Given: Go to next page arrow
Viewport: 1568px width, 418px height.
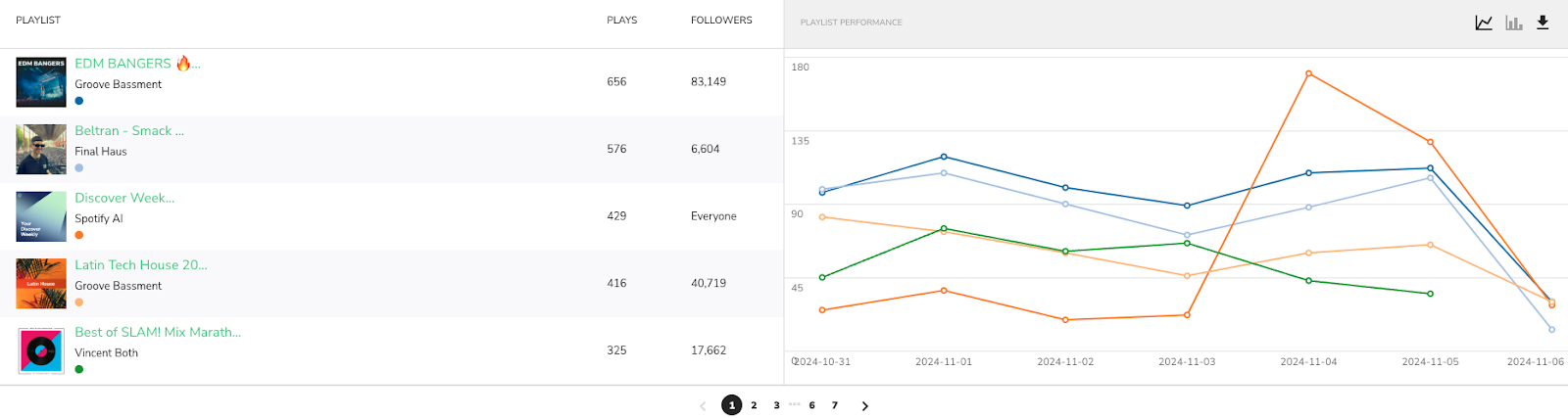Looking at the screenshot, I should [864, 406].
